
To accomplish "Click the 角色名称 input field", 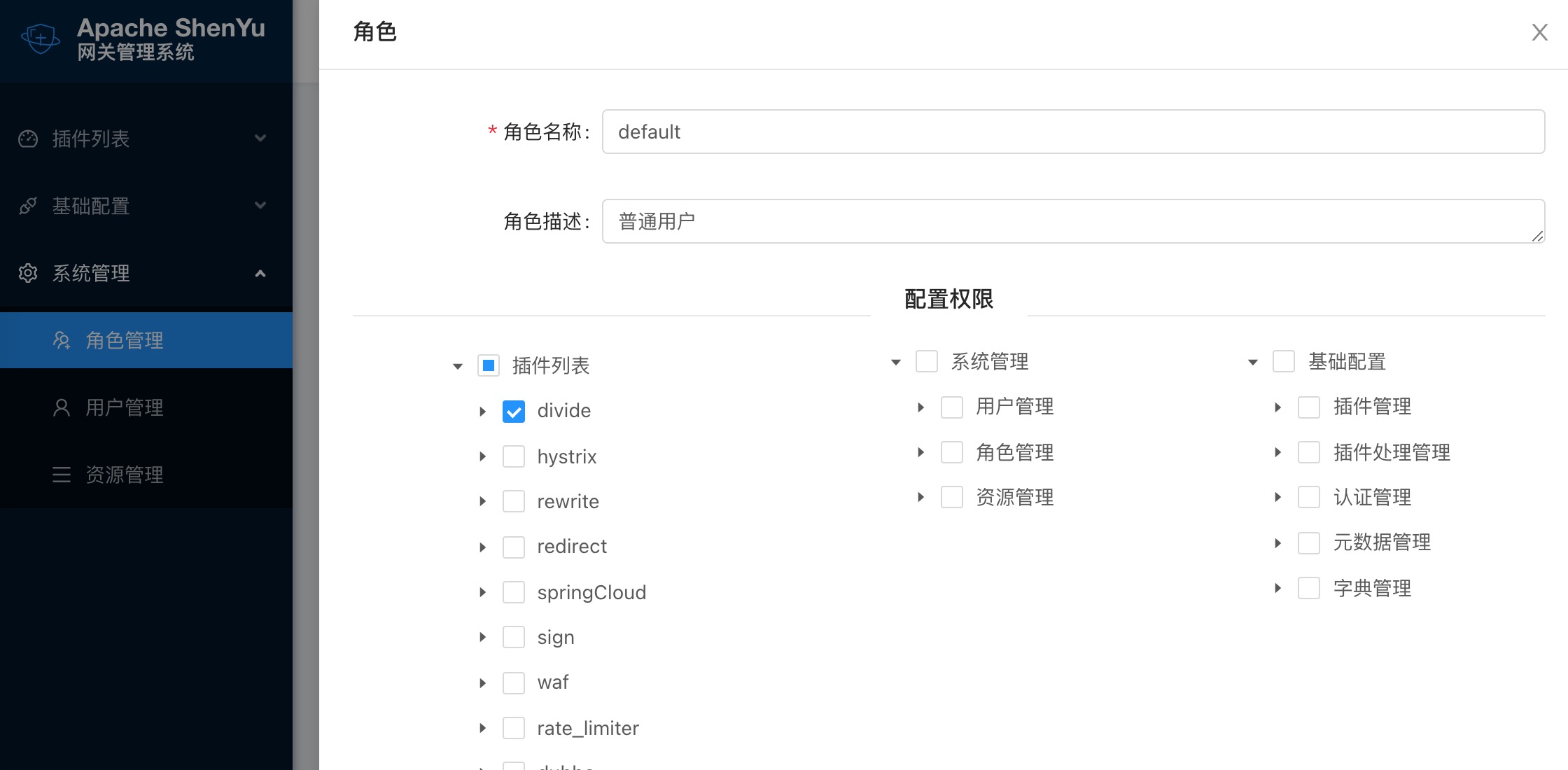I will click(x=1073, y=132).
